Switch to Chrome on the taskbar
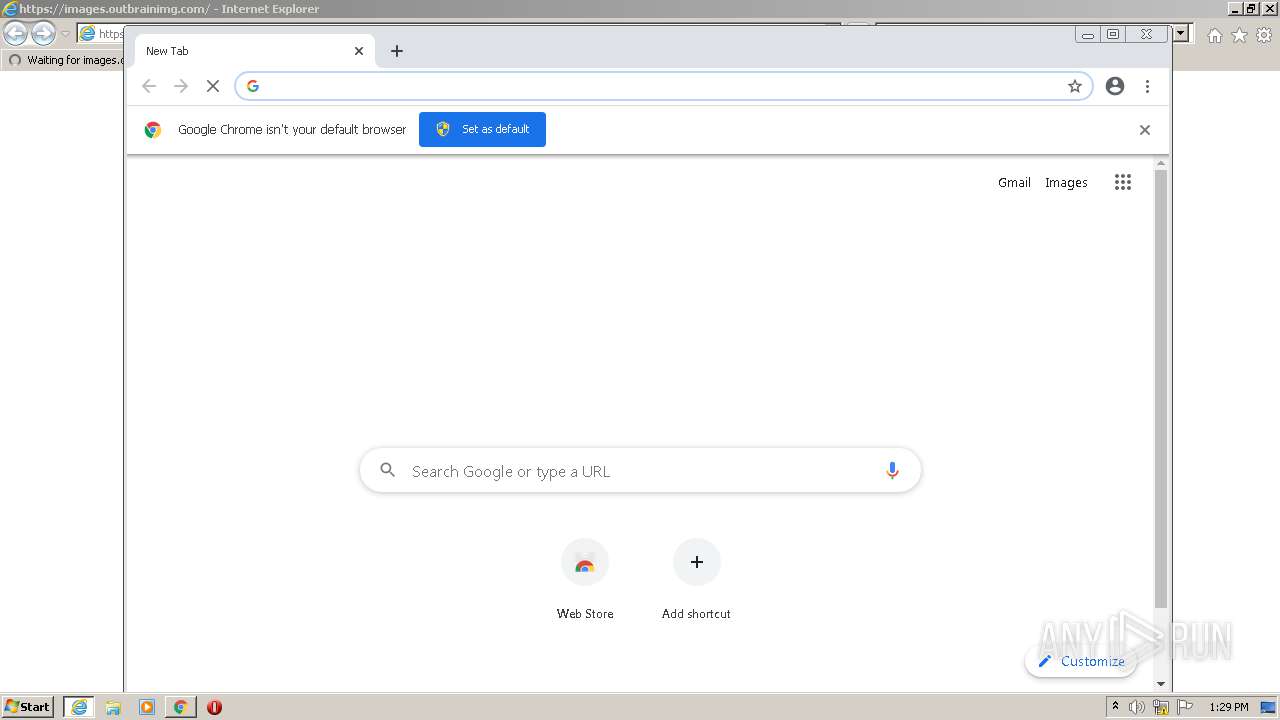Image resolution: width=1280 pixels, height=720 pixels. 180,707
